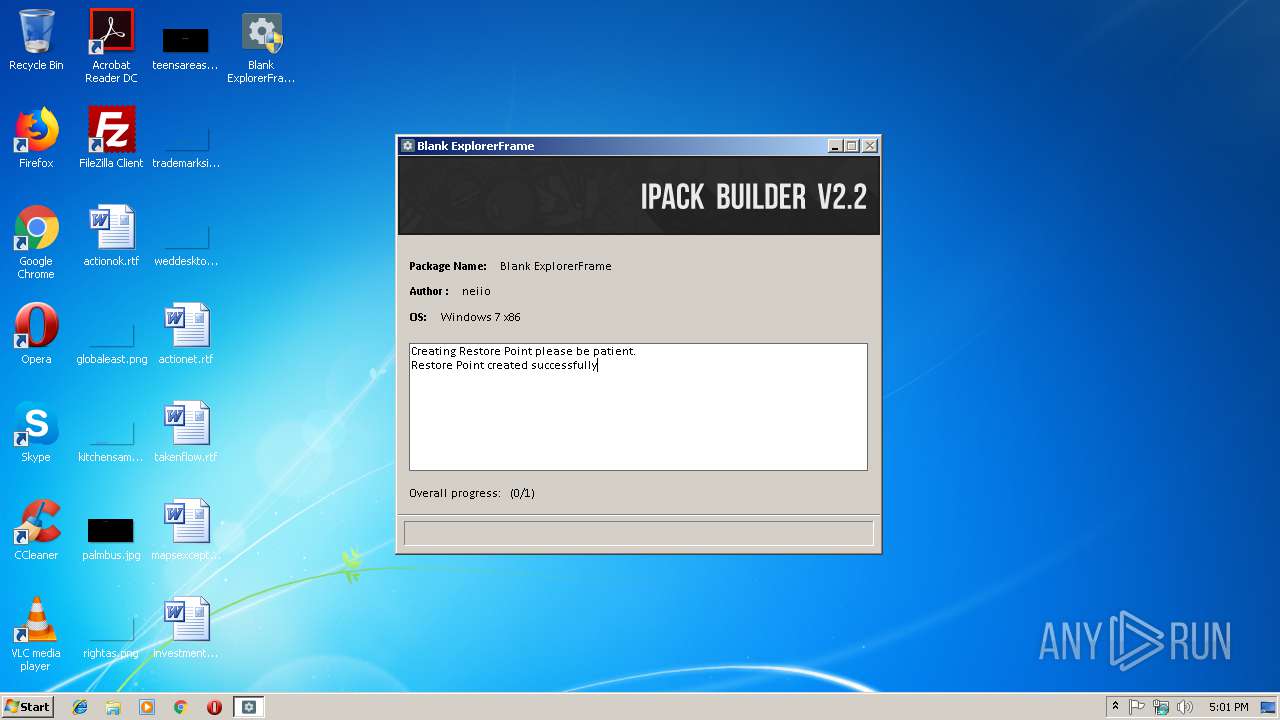1280x720 pixels.
Task: Open takenflow.rtf document icon
Action: (186, 432)
